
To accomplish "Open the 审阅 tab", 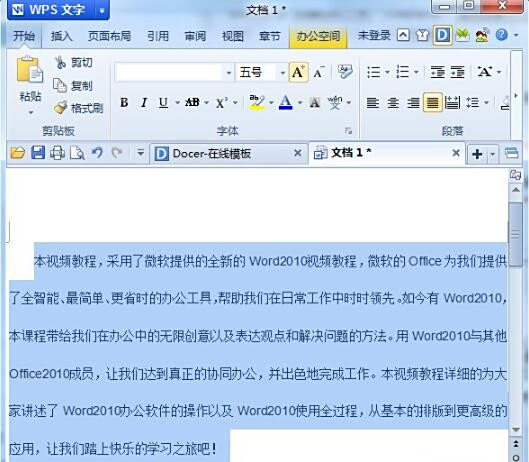I will pos(195,36).
